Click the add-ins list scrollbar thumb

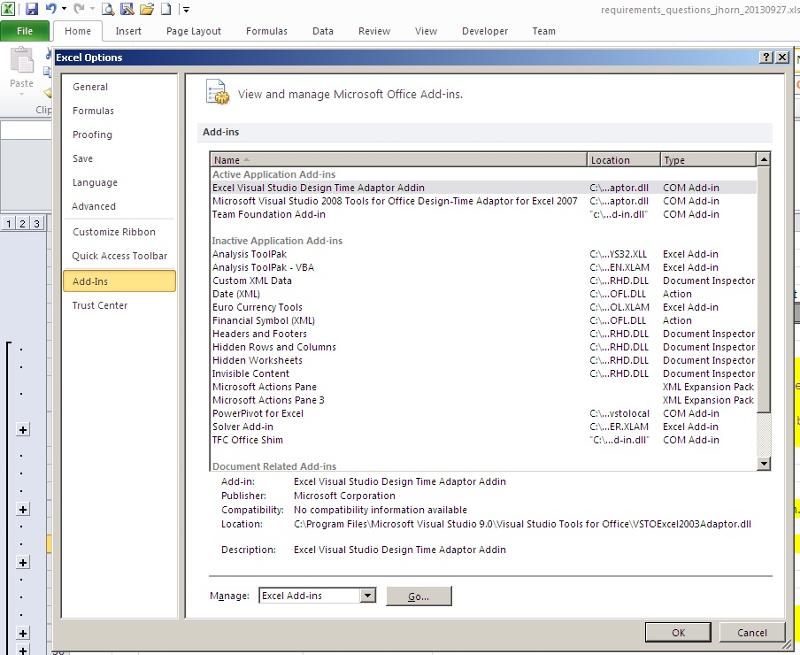point(763,289)
